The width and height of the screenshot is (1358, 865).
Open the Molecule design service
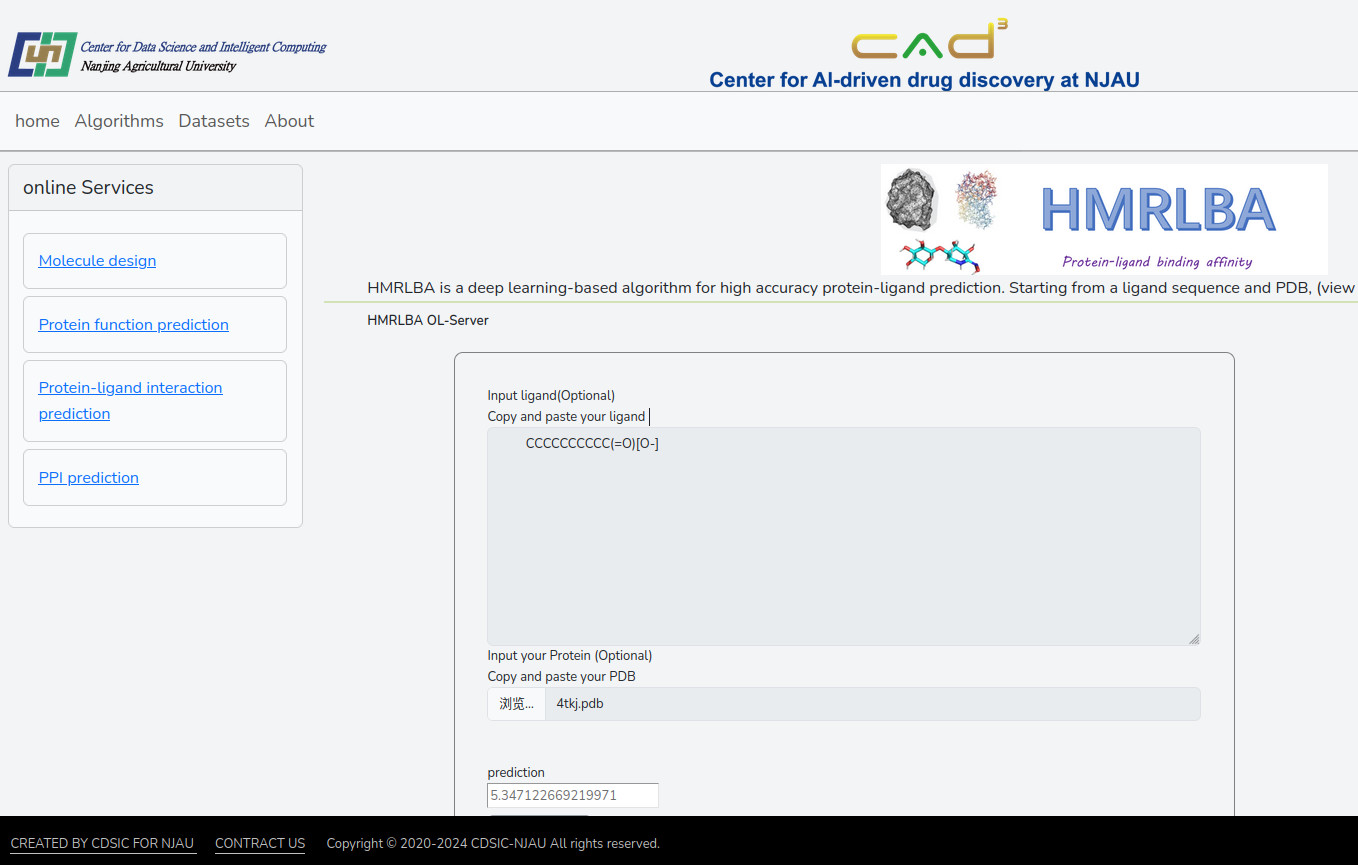(97, 261)
